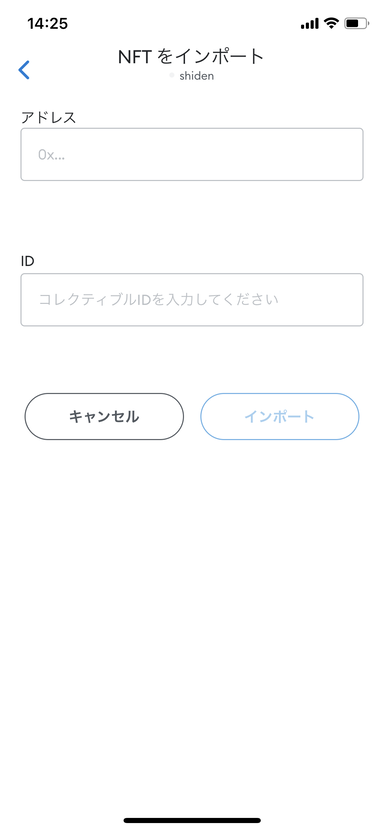
Task: Tap the Wi-Fi status icon
Action: click(x=332, y=23)
